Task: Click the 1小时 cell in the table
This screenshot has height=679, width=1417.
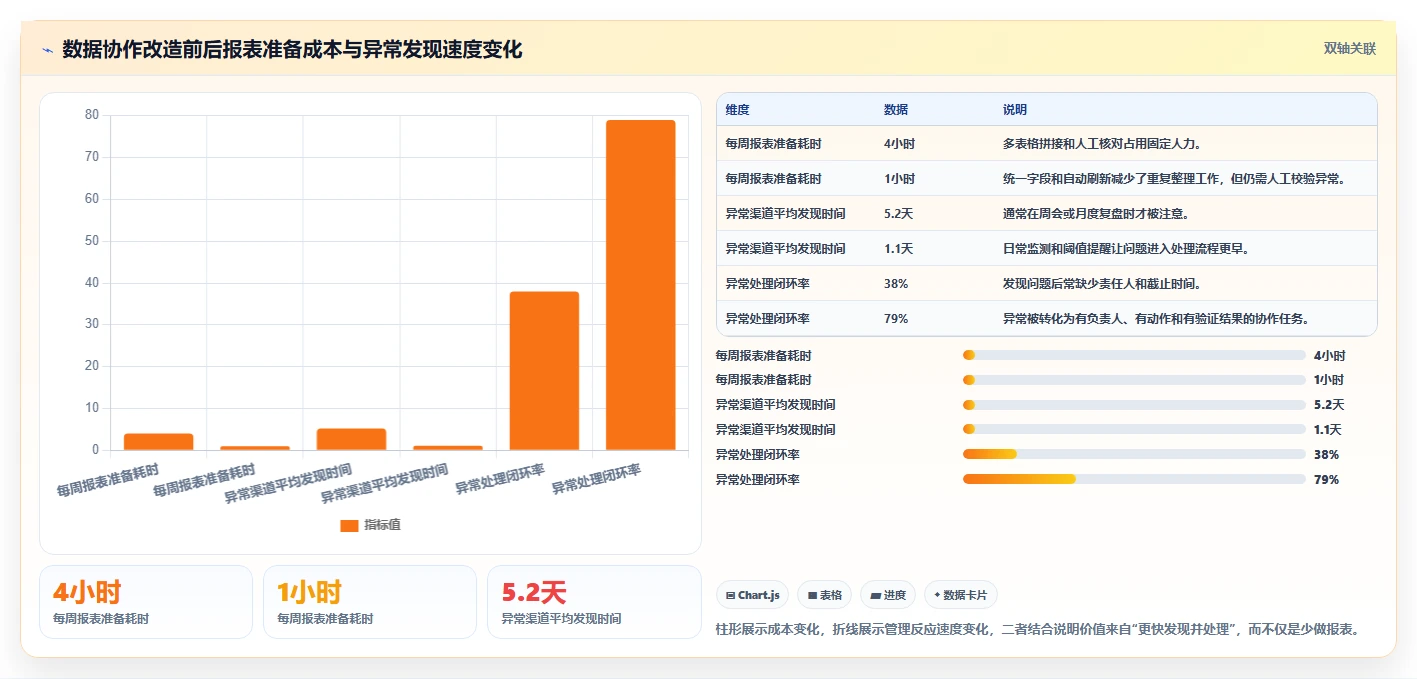Action: coord(899,179)
